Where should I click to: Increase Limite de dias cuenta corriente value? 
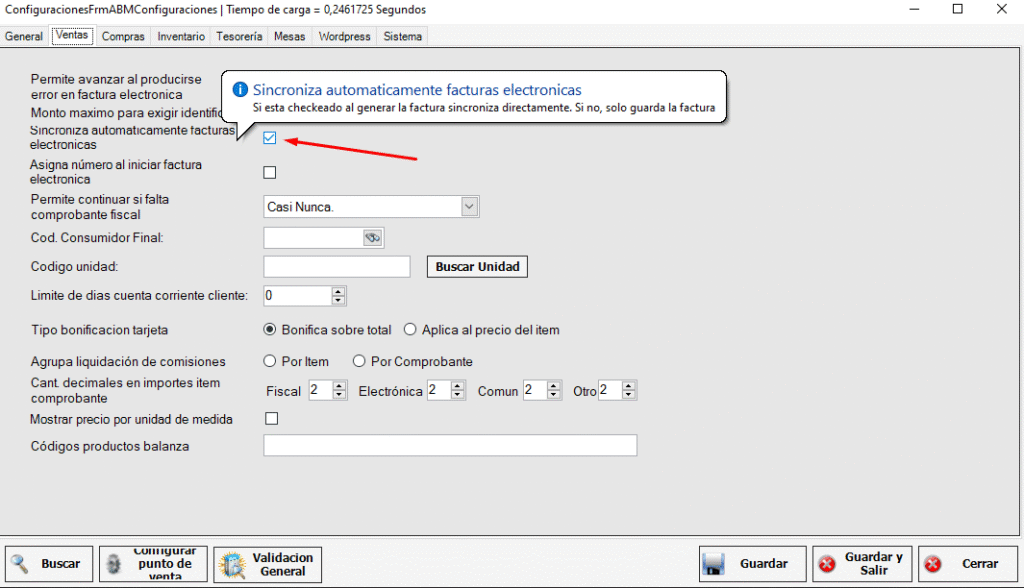[338, 292]
